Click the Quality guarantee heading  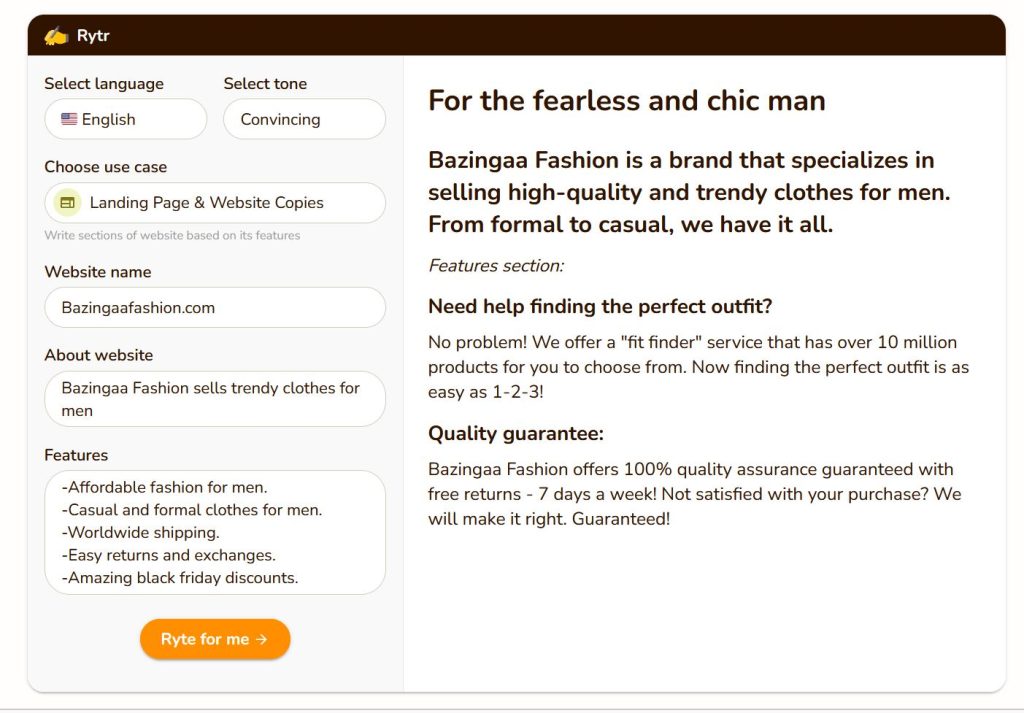pos(516,434)
